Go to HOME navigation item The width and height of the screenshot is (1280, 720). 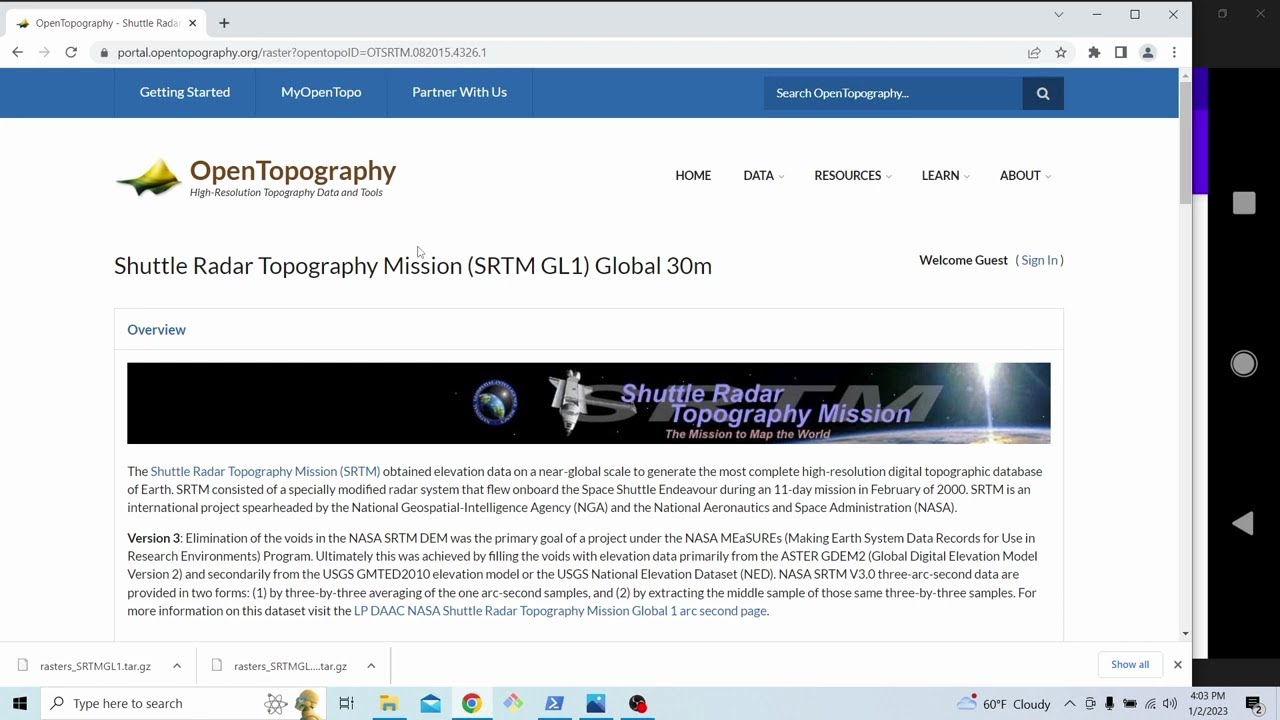(x=693, y=175)
